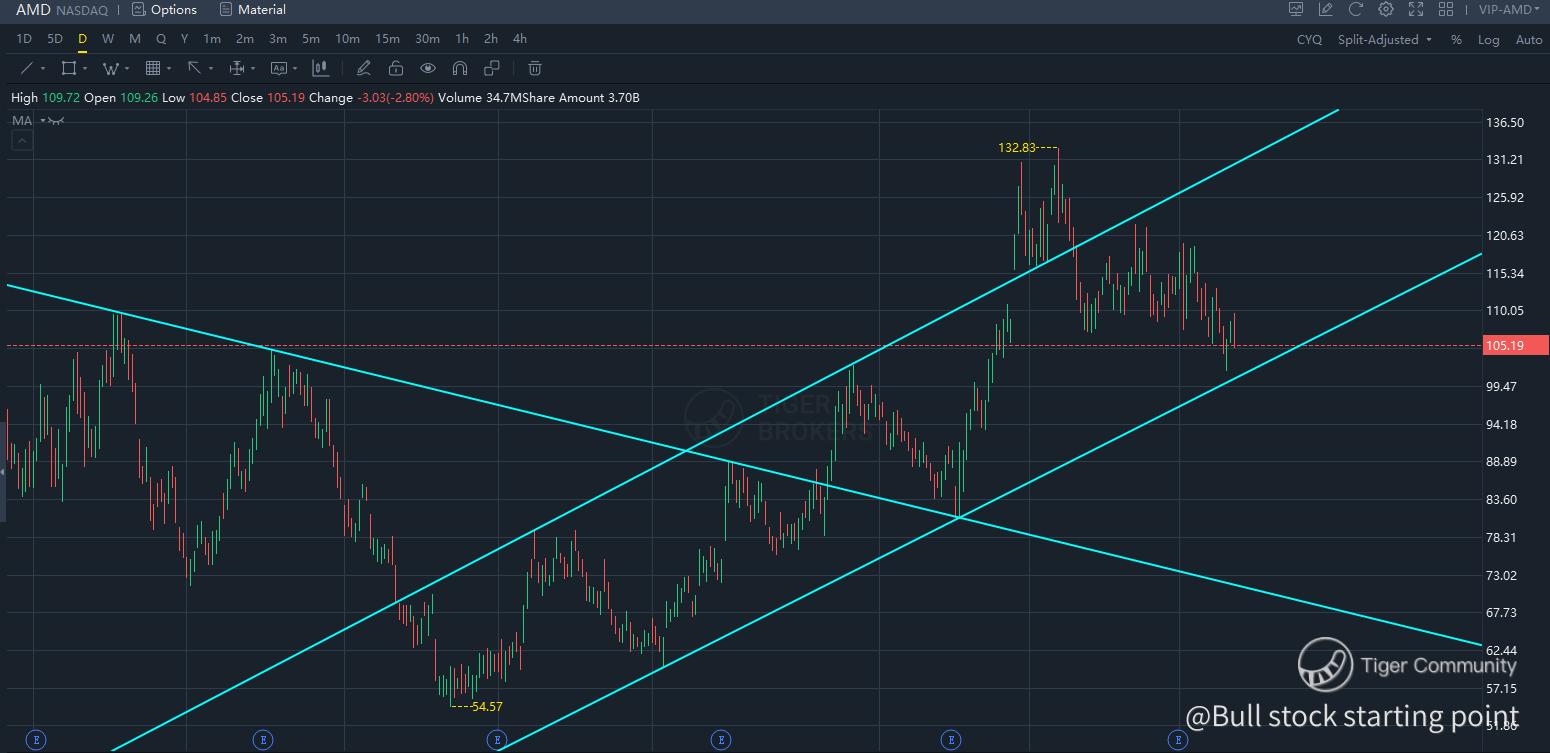Viewport: 1550px width, 753px height.
Task: Open the chart monitor icon in header
Action: [x=1296, y=10]
